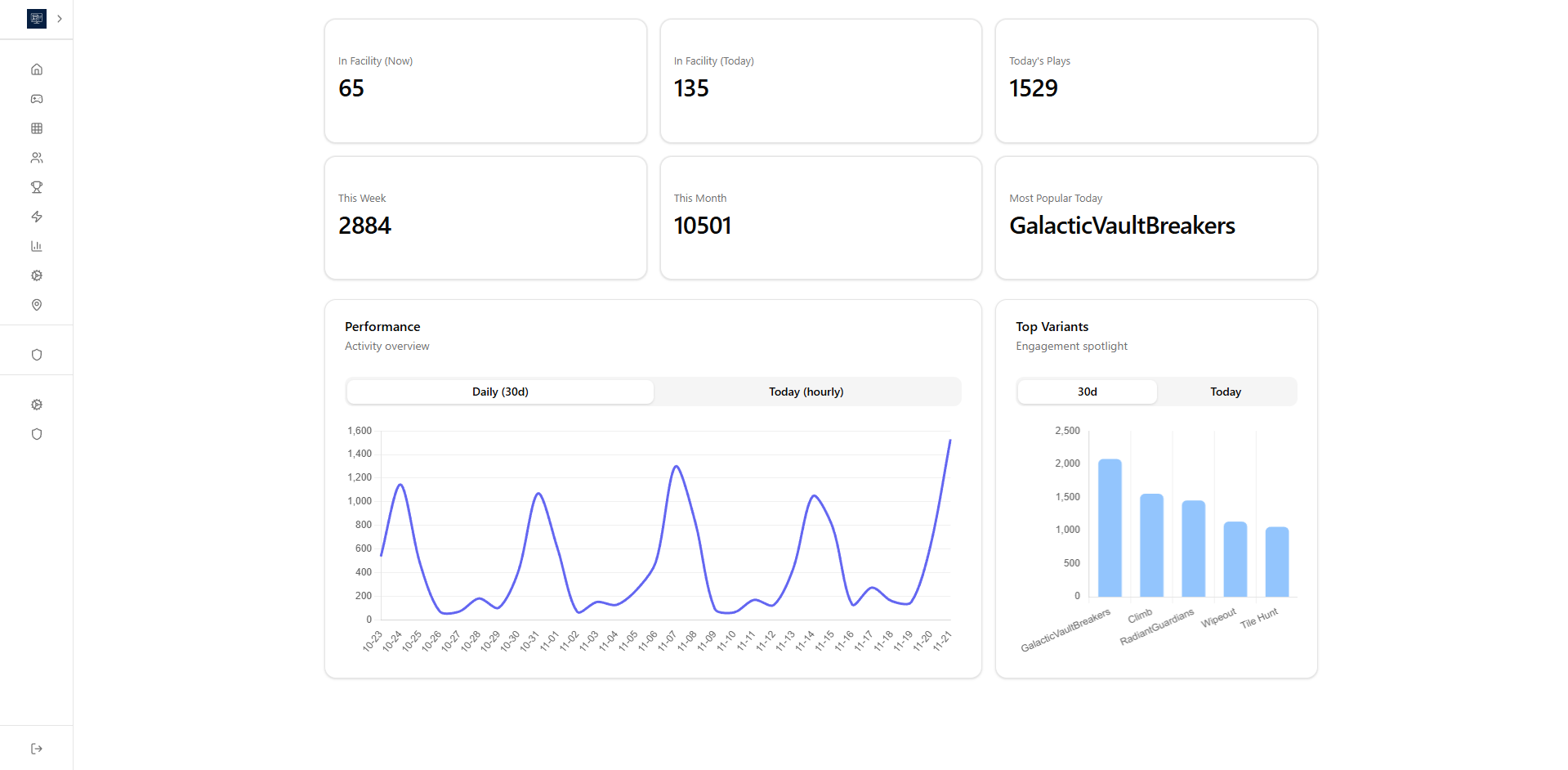This screenshot has width=1568, height=770.
Task: Click the Tile Hunt bar in Top Variants
Action: 1276,562
